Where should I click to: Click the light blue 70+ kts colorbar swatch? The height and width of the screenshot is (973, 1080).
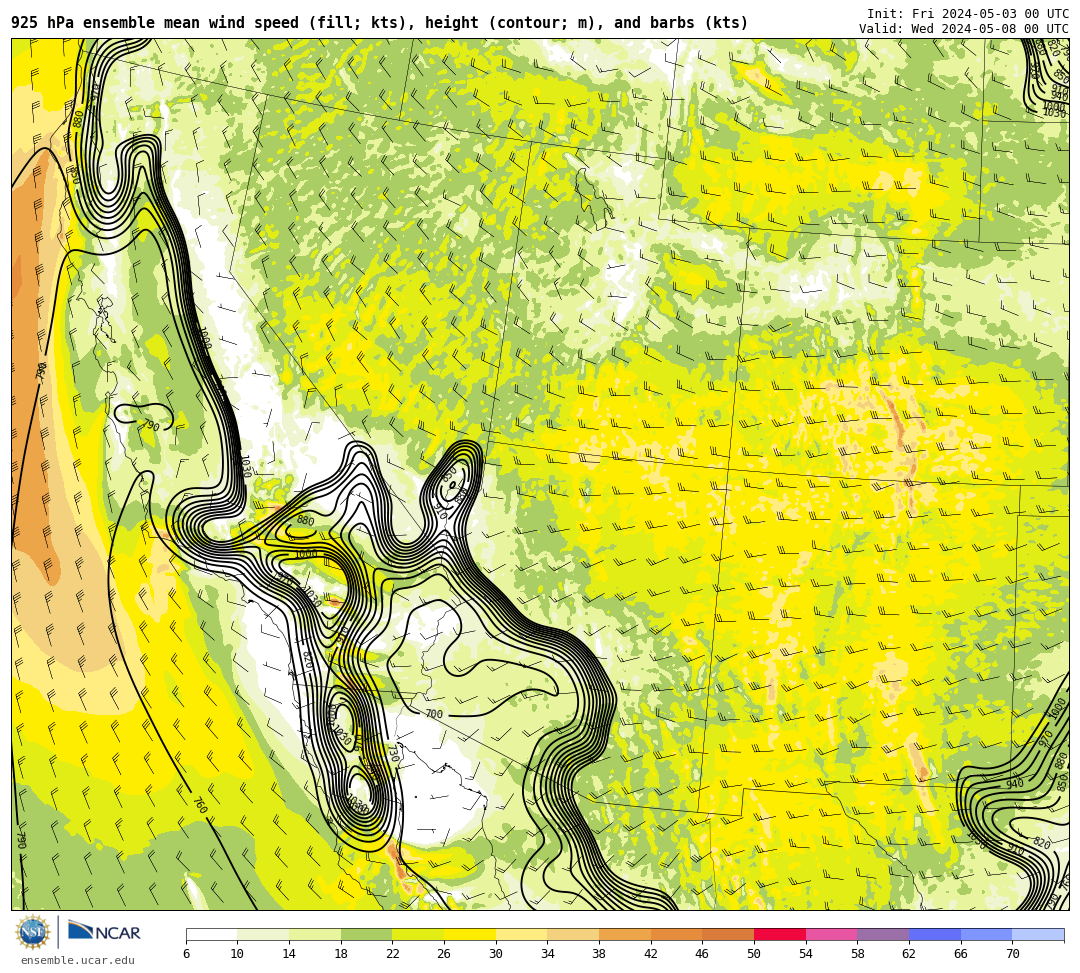point(1038,934)
